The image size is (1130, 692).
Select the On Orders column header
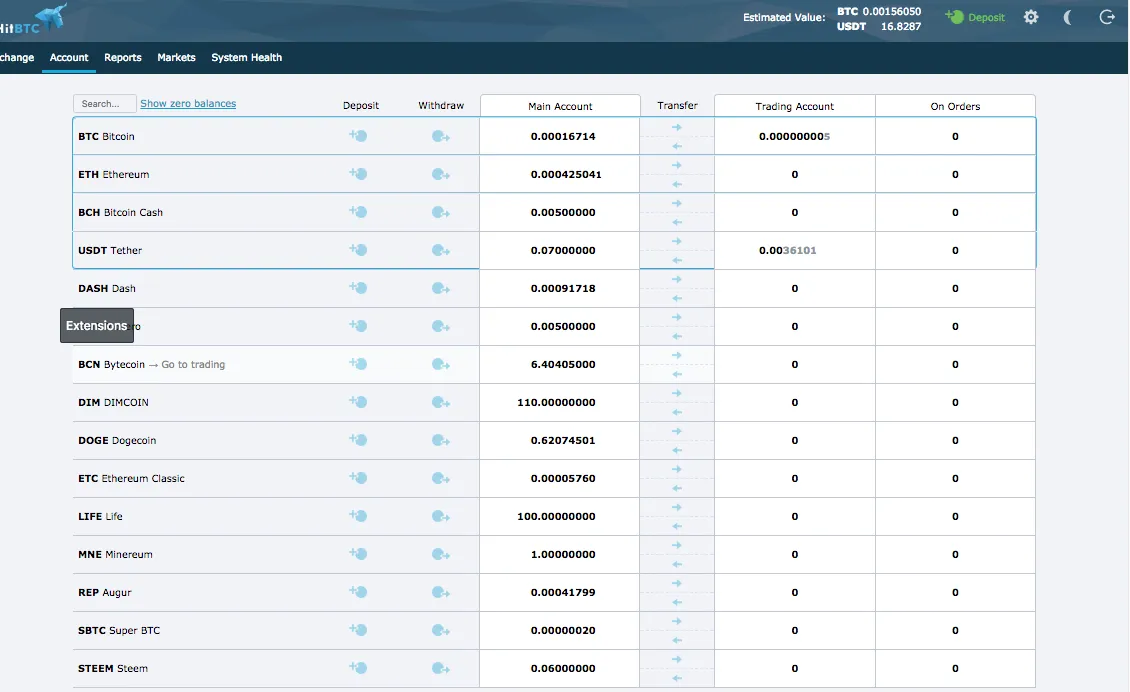[955, 106]
